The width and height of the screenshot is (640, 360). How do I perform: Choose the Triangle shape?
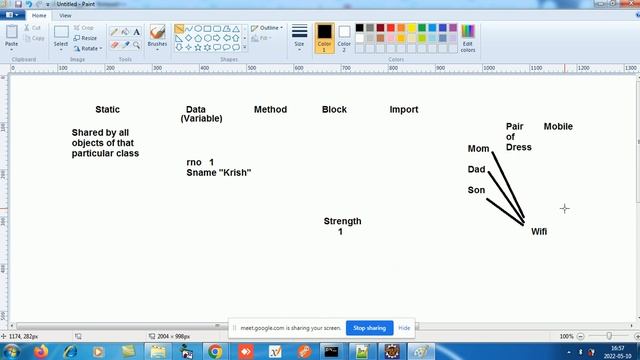(x=236, y=29)
